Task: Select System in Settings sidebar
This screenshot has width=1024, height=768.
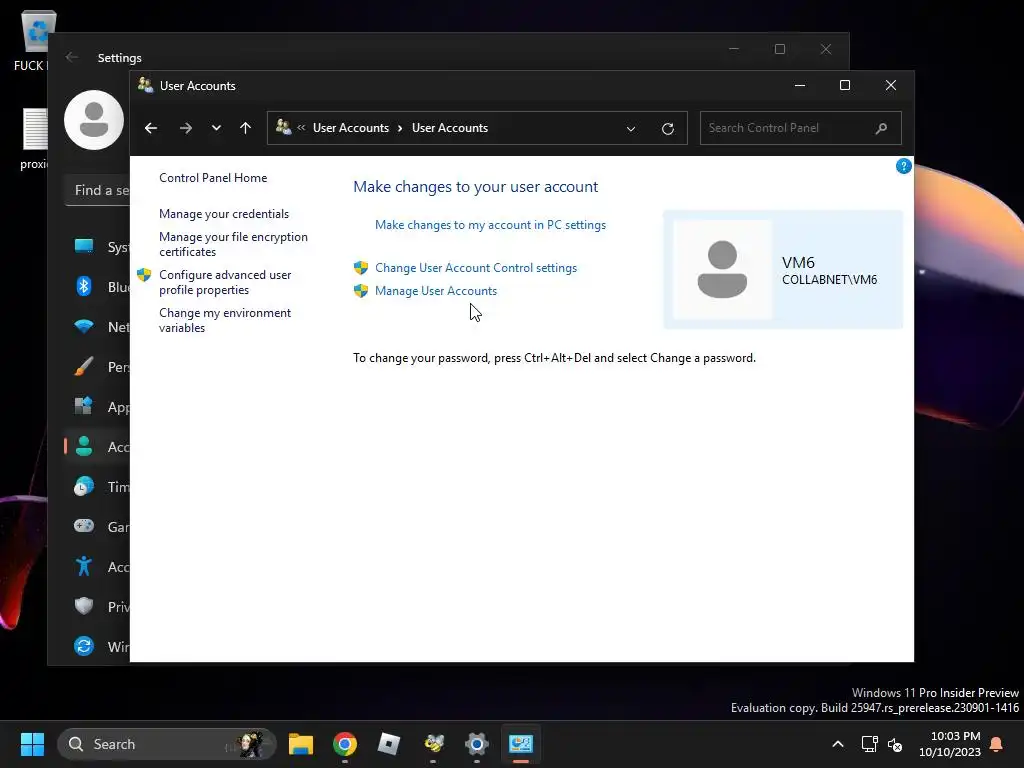Action: (101, 247)
